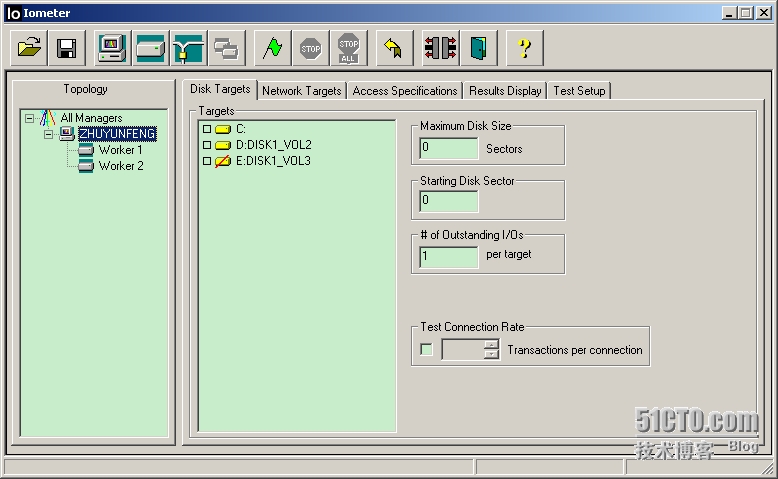This screenshot has width=778, height=479.
Task: Switch to the Network Targets tab
Action: 302,91
